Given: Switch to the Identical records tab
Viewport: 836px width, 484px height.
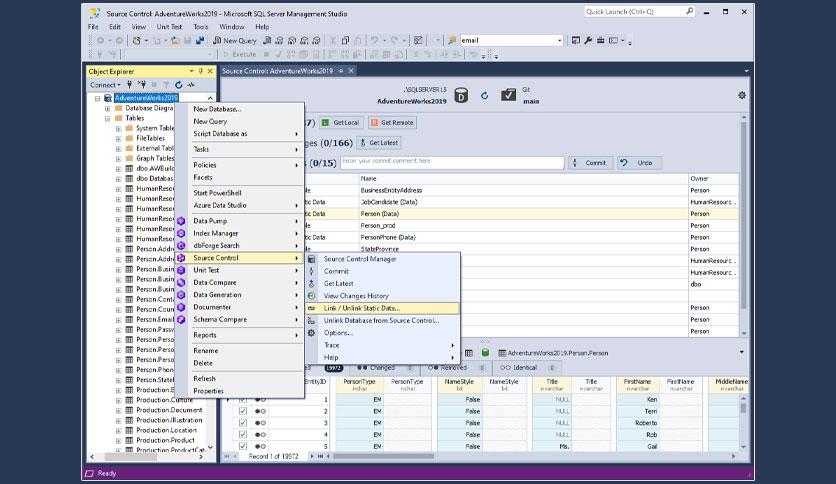Looking at the screenshot, I should 525,367.
